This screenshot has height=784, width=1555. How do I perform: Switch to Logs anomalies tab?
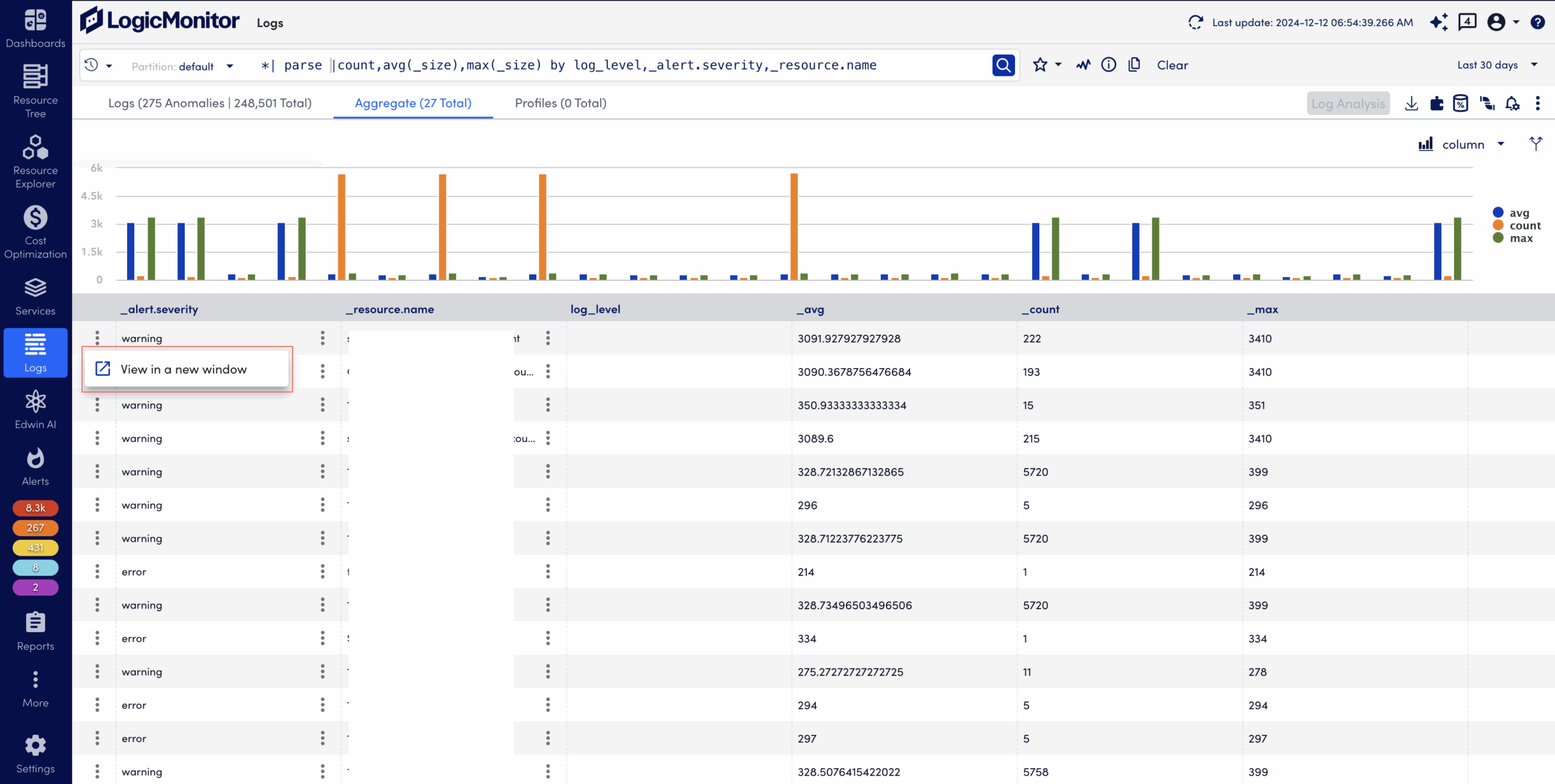pyautogui.click(x=210, y=103)
